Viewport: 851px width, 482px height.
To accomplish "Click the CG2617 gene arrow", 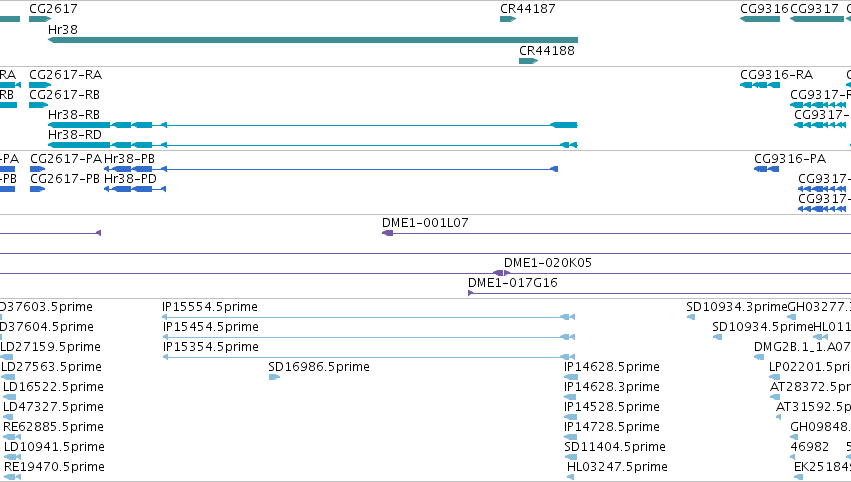I will pyautogui.click(x=40, y=19).
